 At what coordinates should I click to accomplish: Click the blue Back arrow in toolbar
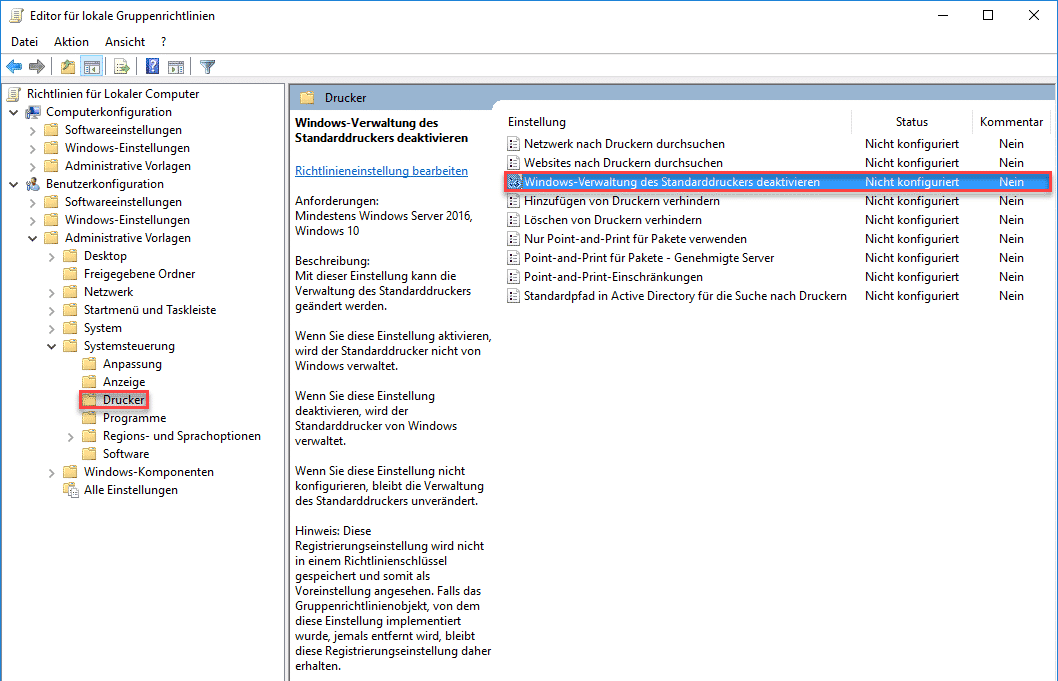[x=14, y=66]
